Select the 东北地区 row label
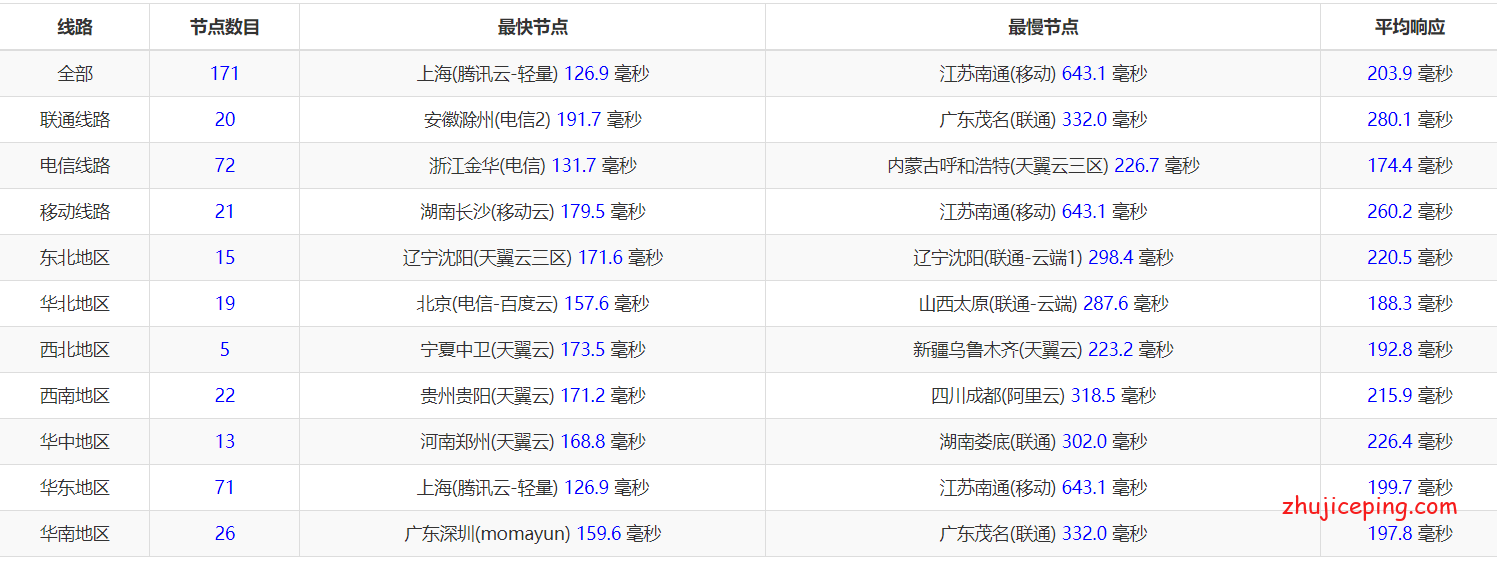Screen dimensions: 1497x561 click(75, 258)
